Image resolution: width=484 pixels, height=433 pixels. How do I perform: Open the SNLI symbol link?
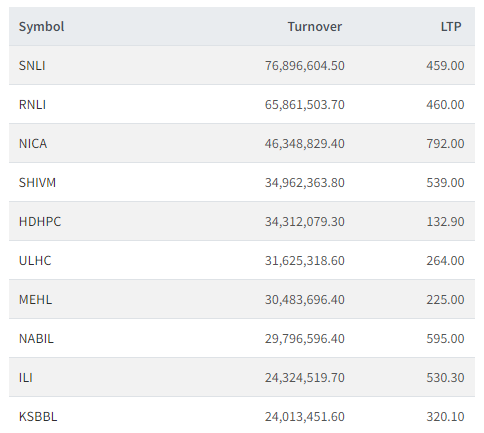(x=32, y=66)
